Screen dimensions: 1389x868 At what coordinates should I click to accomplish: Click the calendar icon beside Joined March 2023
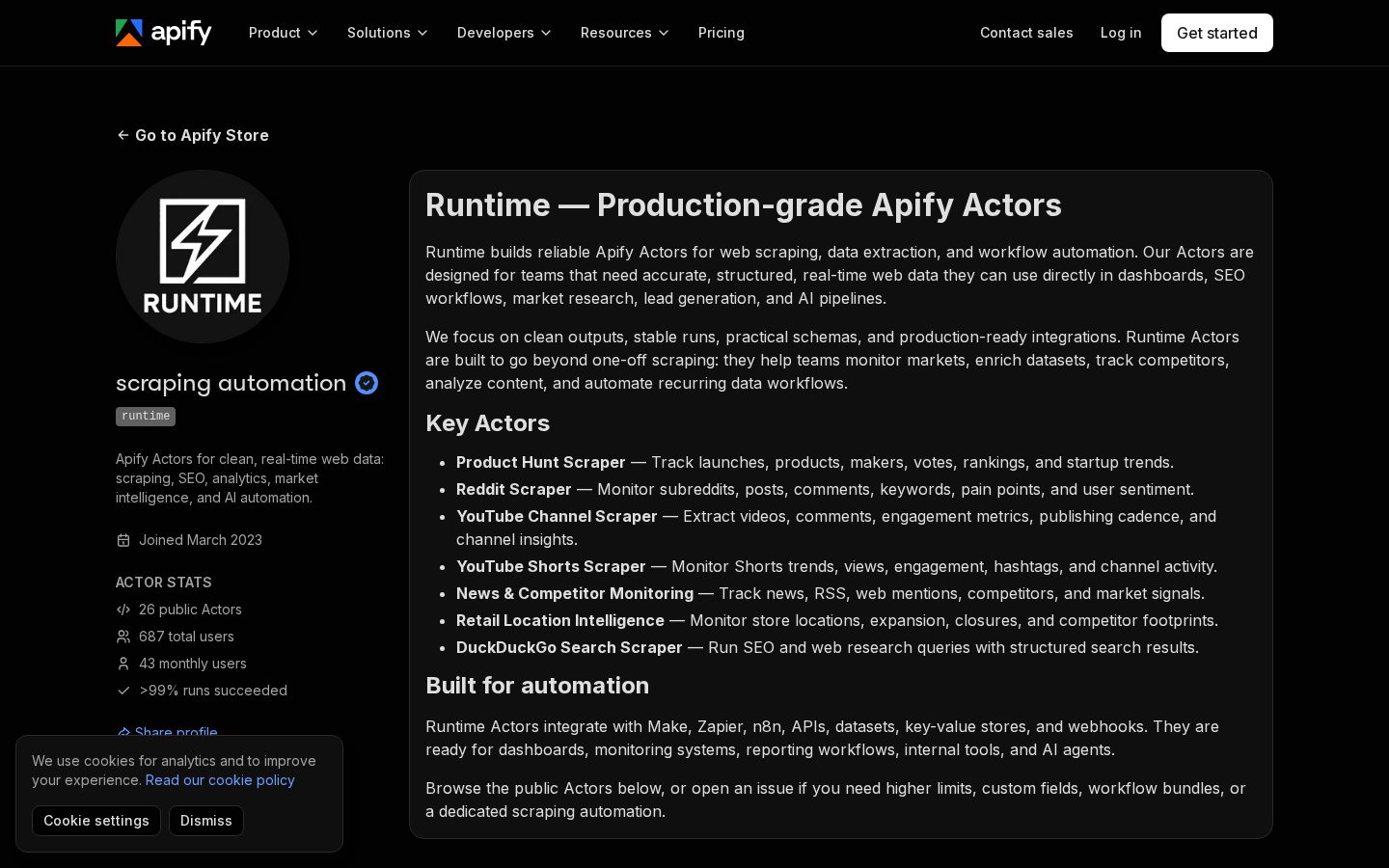pyautogui.click(x=123, y=540)
